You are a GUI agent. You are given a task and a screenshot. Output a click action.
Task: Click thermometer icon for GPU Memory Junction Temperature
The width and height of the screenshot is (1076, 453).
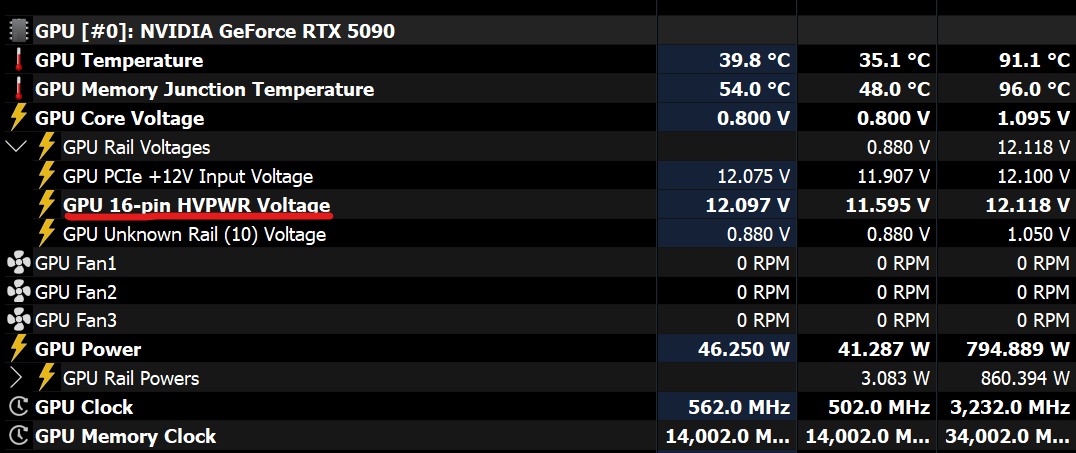point(18,89)
